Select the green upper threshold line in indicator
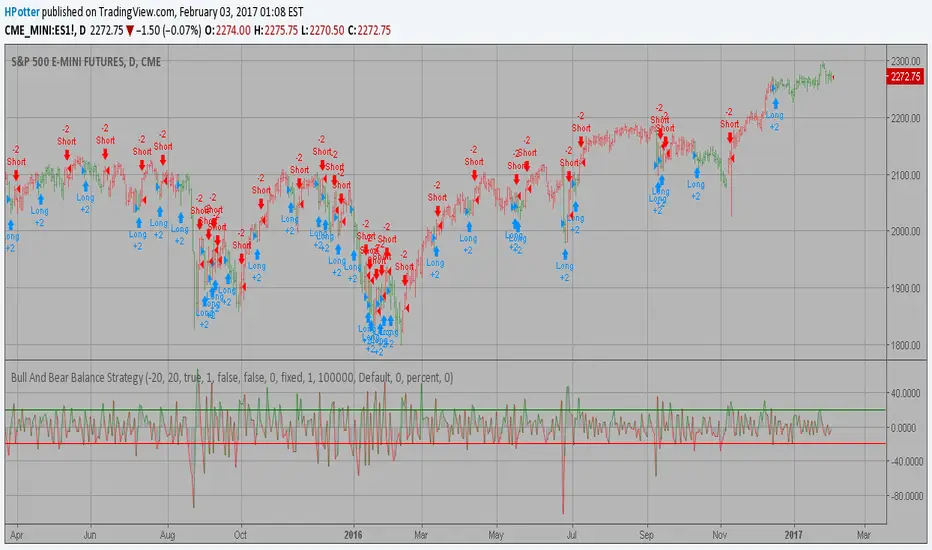The width and height of the screenshot is (932, 550). tap(445, 410)
